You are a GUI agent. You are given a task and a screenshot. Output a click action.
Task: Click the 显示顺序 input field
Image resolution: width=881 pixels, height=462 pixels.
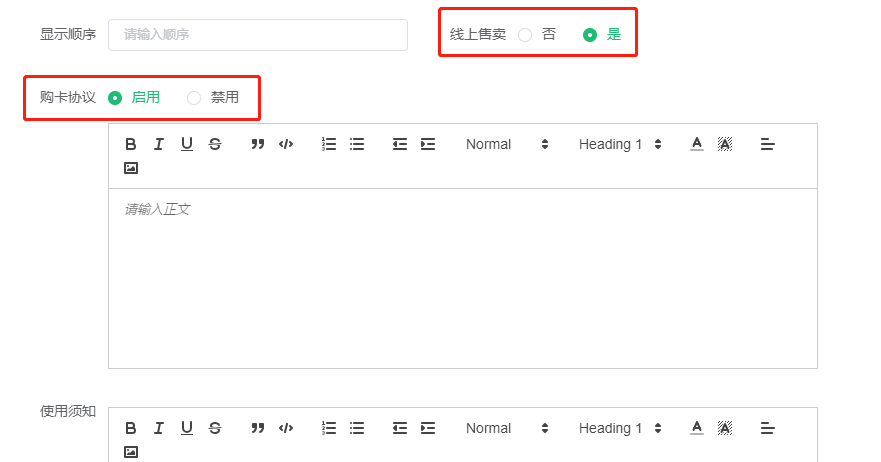[258, 35]
